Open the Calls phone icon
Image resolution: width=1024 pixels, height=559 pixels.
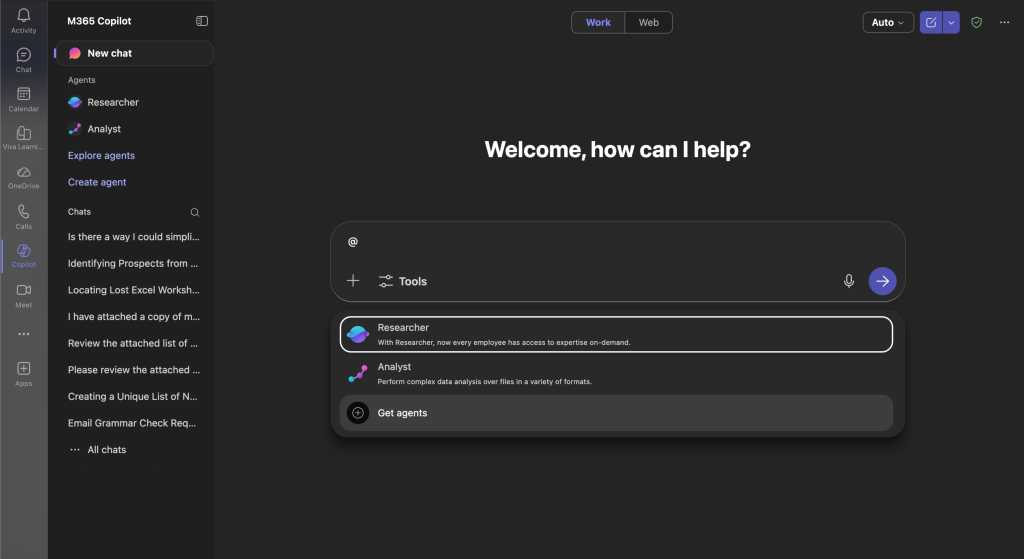(x=24, y=212)
